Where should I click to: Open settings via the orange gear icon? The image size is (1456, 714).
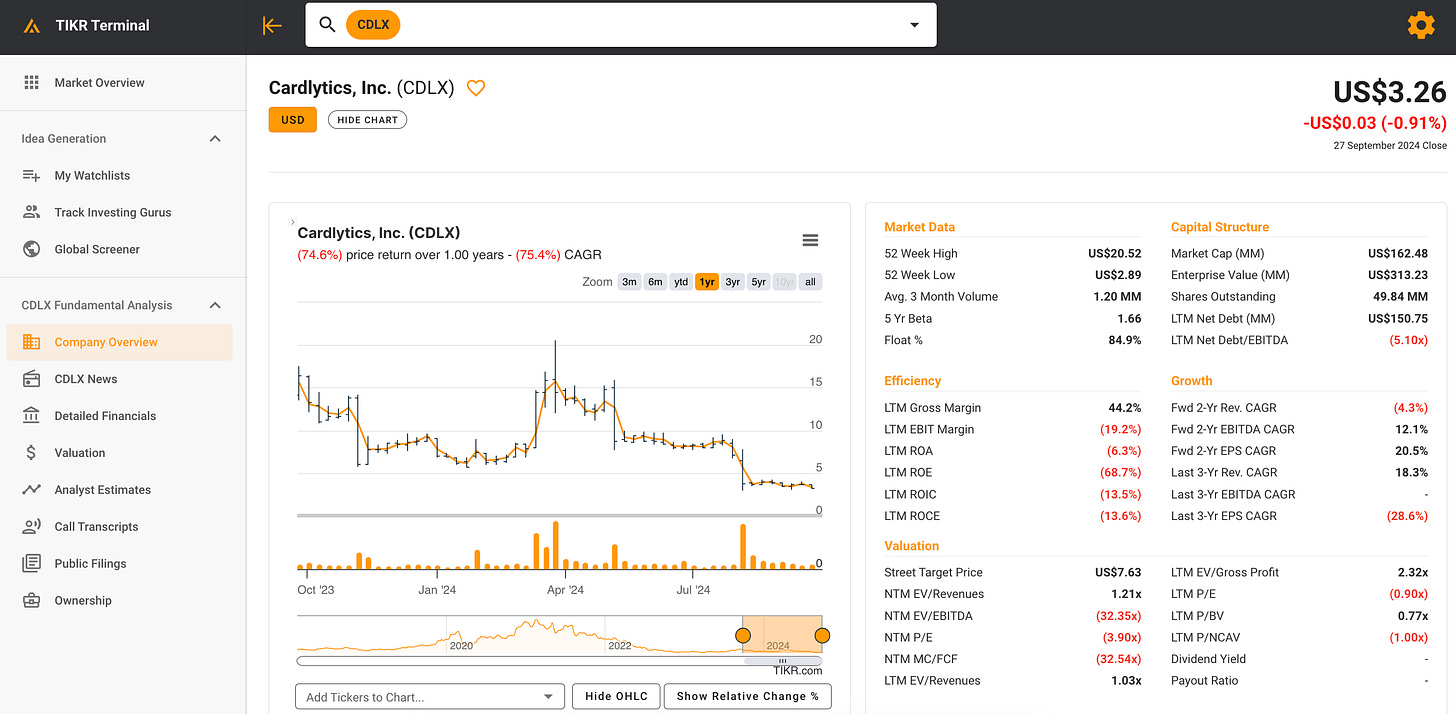coord(1421,26)
